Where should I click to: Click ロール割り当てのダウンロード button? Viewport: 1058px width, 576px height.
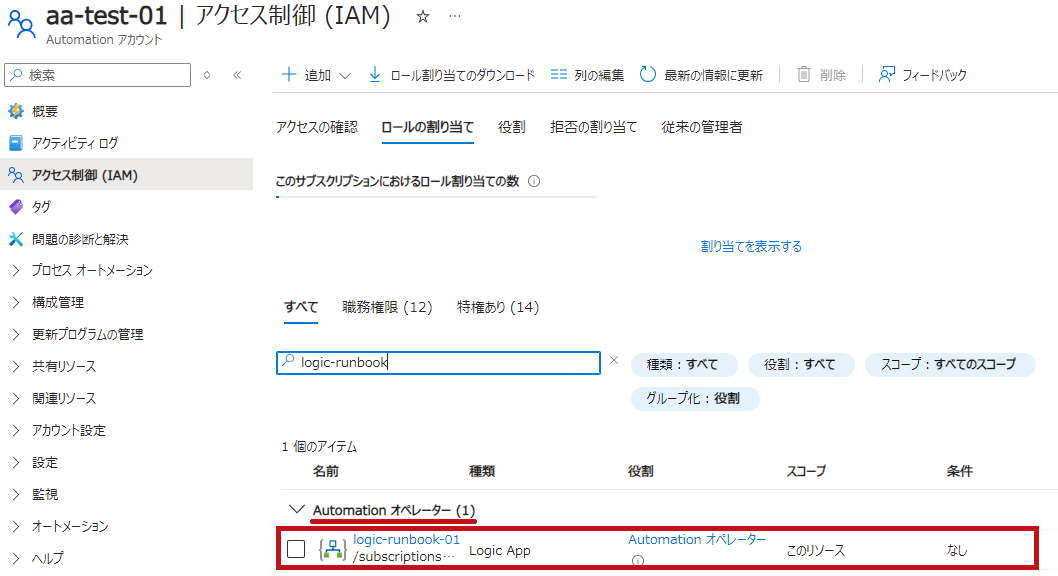[452, 75]
